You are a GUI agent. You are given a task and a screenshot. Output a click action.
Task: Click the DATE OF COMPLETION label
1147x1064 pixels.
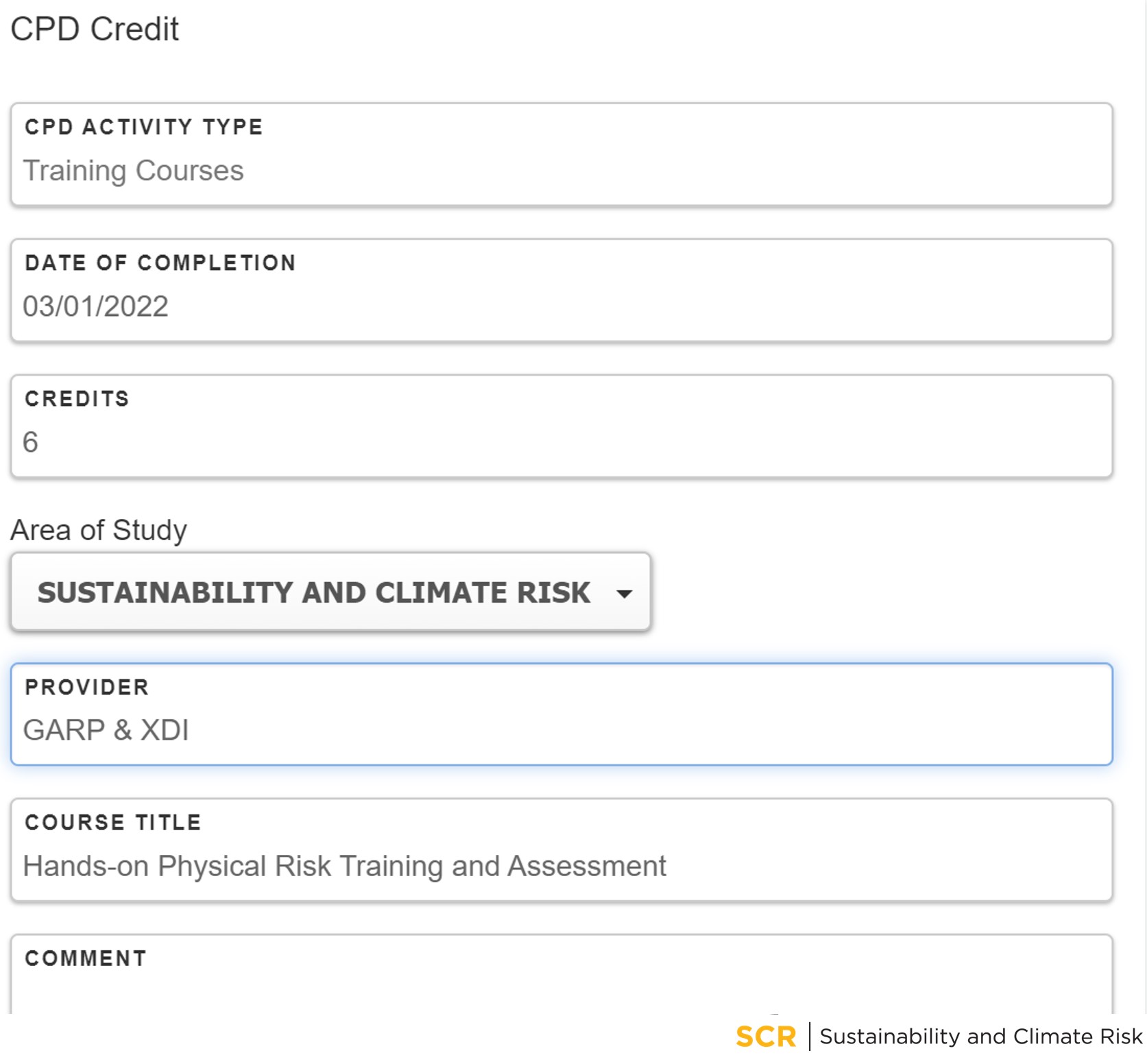(160, 263)
